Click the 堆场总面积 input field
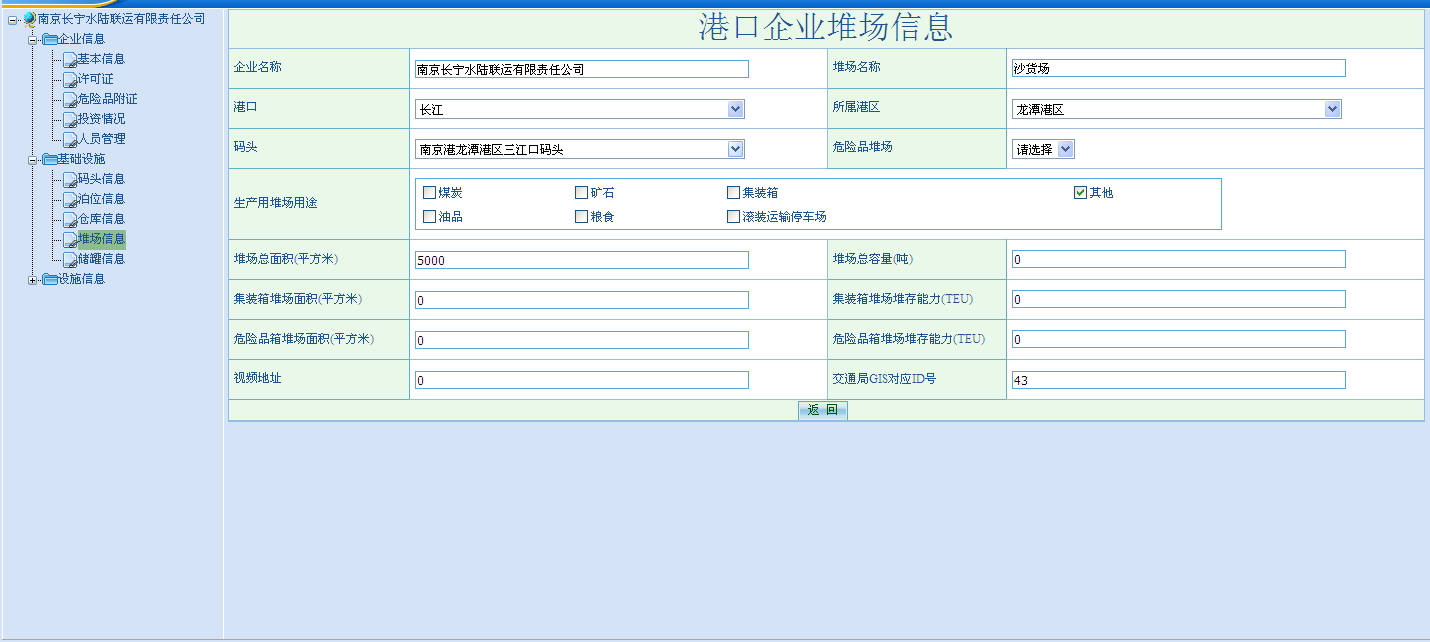This screenshot has width=1430, height=642. (x=581, y=260)
